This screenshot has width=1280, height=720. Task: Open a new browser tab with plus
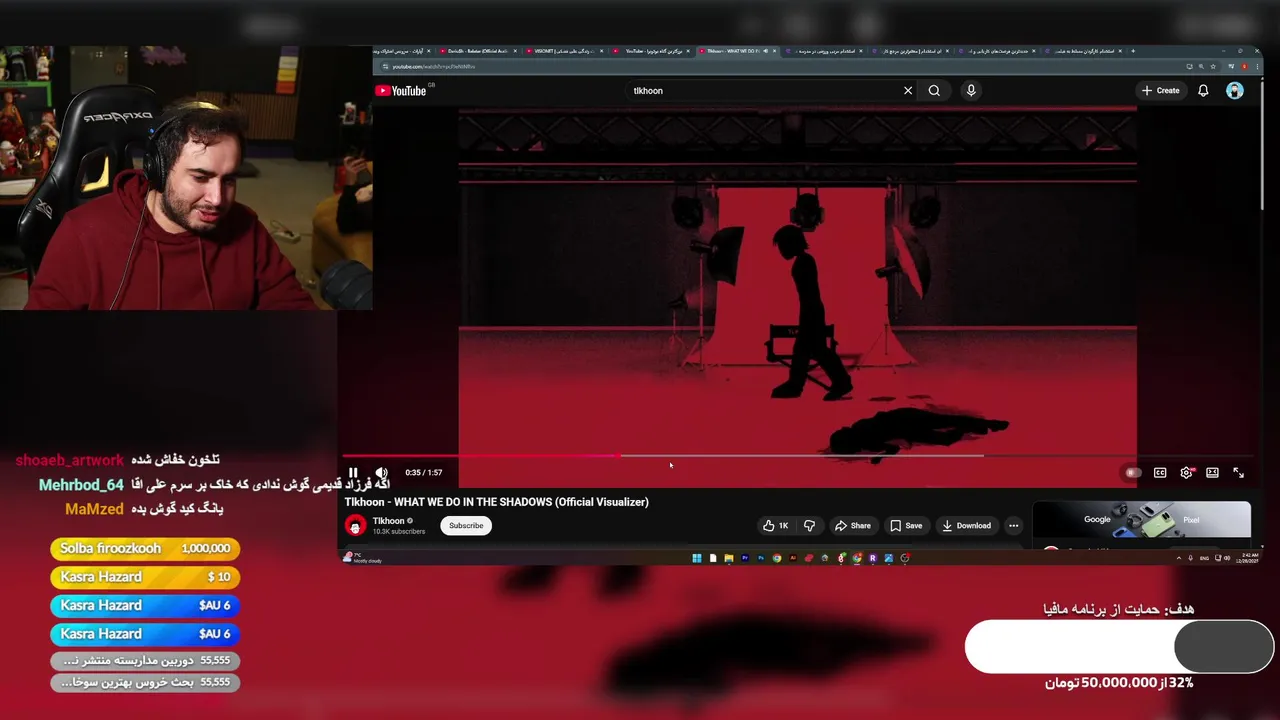1133,51
